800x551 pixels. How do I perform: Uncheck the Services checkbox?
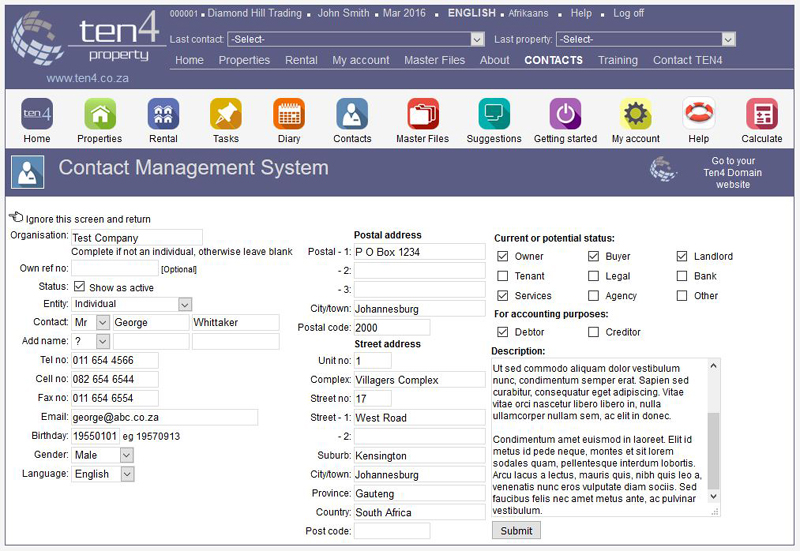point(503,295)
